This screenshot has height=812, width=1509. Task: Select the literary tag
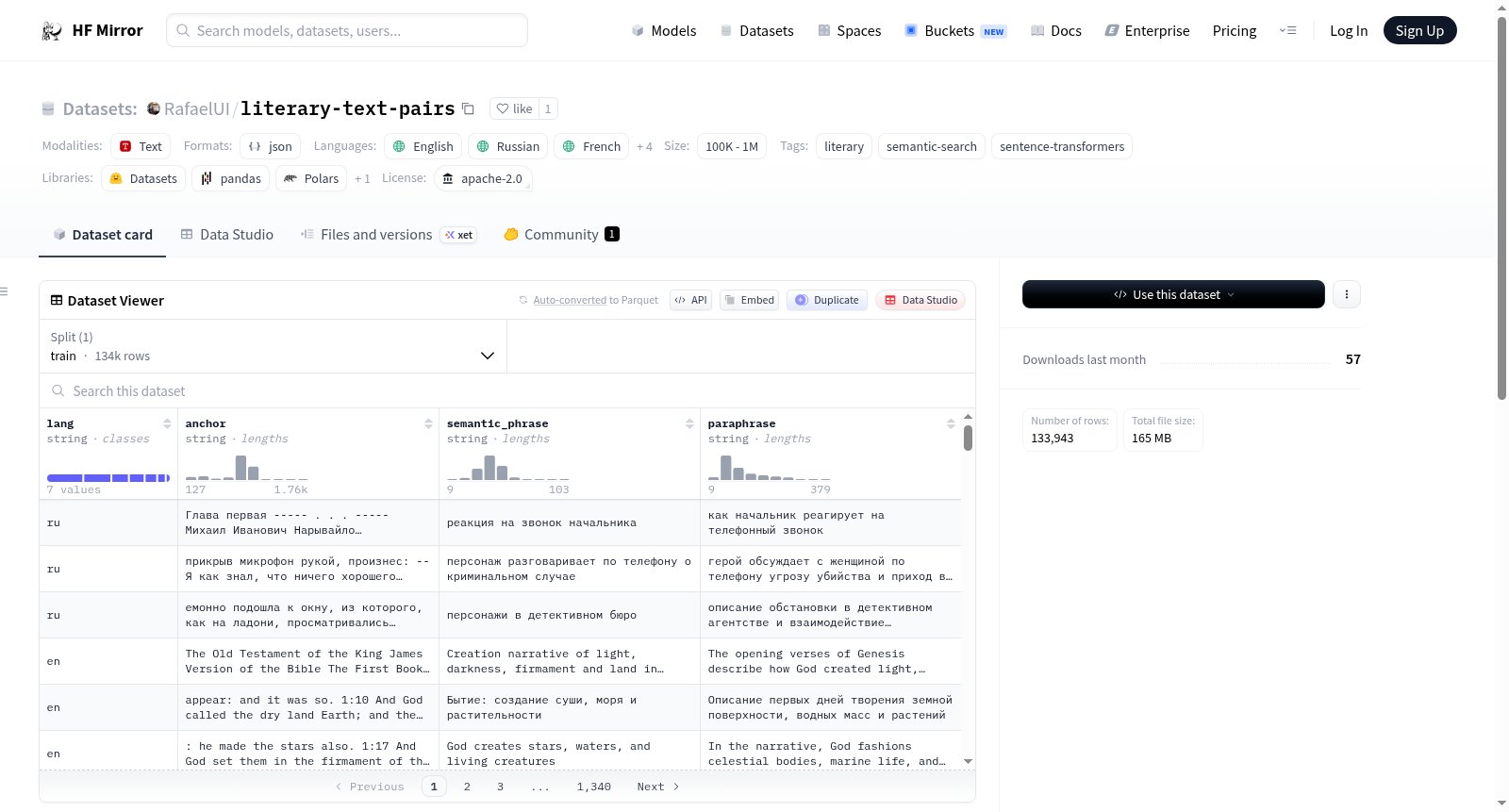click(844, 146)
